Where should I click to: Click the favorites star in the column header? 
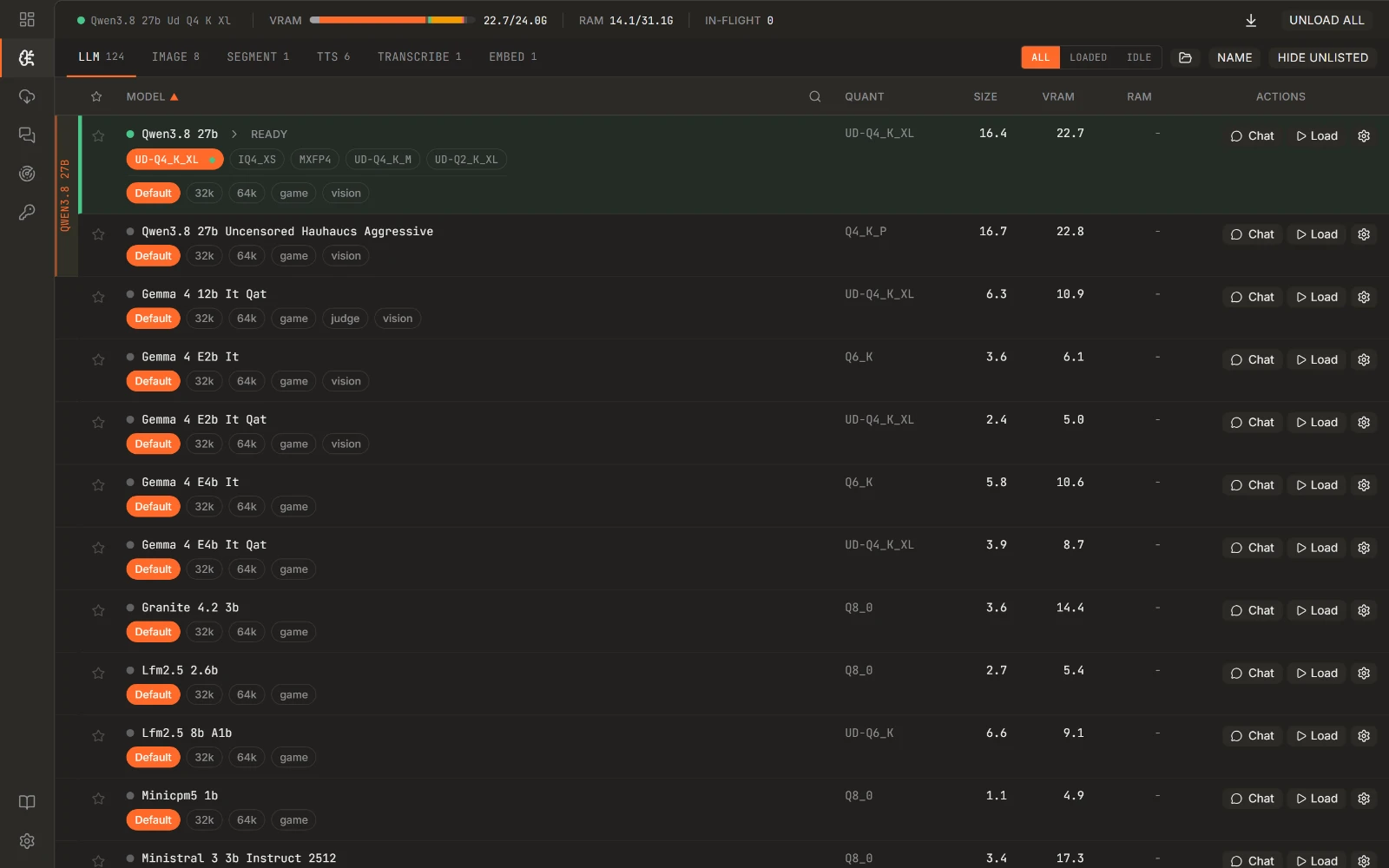pyautogui.click(x=96, y=96)
